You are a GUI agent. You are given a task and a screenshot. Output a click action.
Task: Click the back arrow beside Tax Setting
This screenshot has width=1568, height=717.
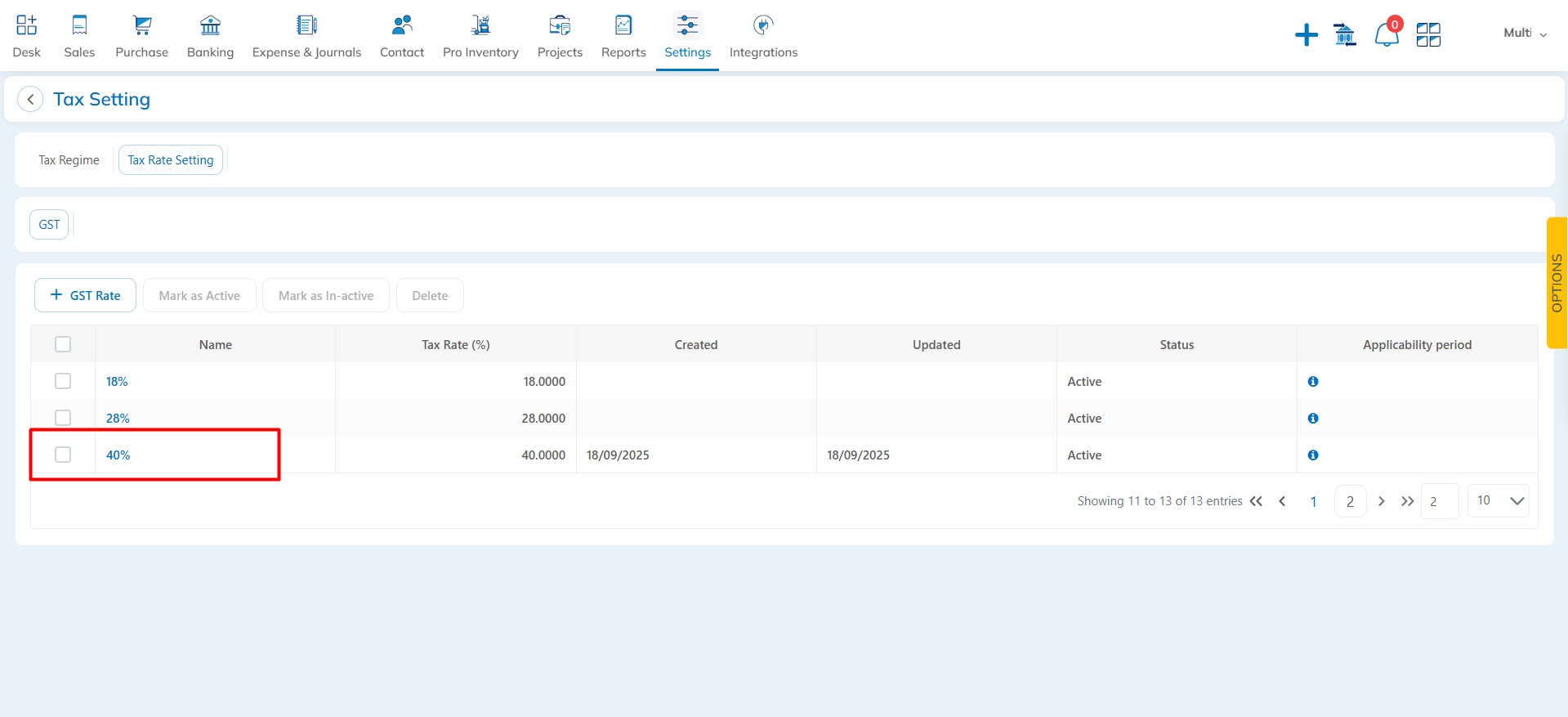point(30,100)
